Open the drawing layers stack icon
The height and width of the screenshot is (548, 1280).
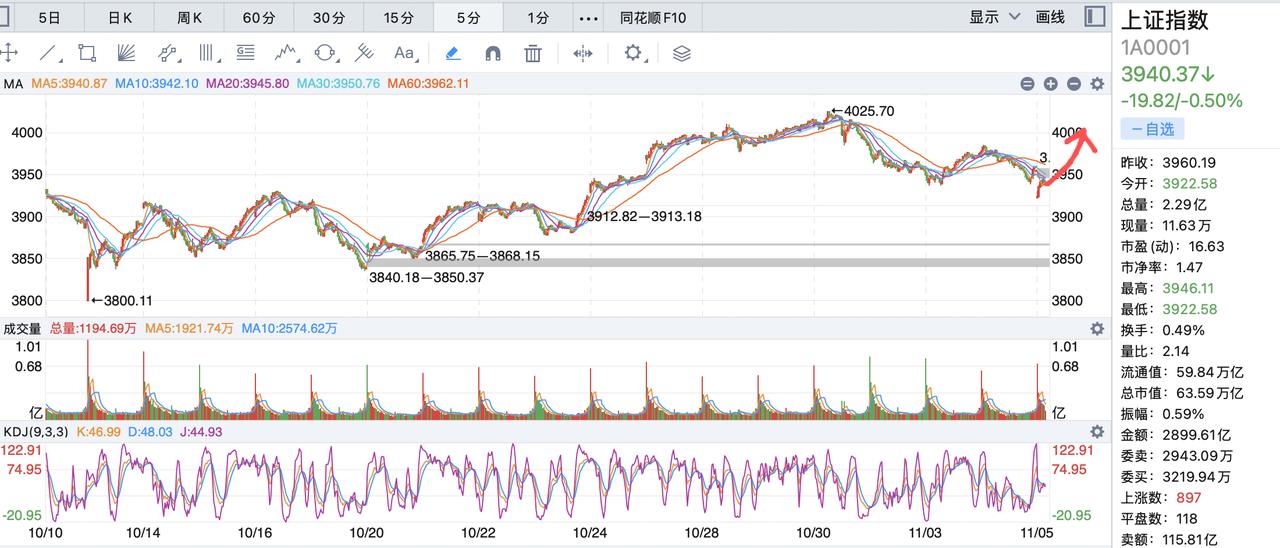[681, 53]
